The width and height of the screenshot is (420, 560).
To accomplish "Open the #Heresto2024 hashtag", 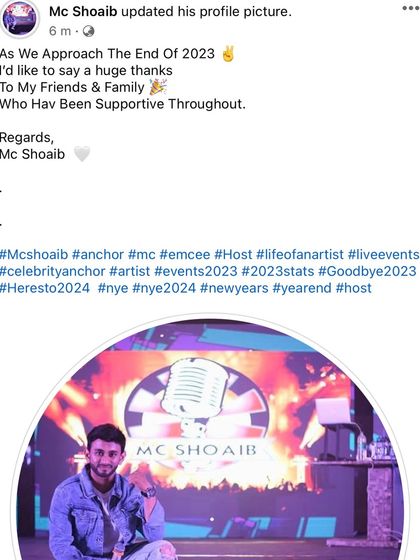I will 45,288.
